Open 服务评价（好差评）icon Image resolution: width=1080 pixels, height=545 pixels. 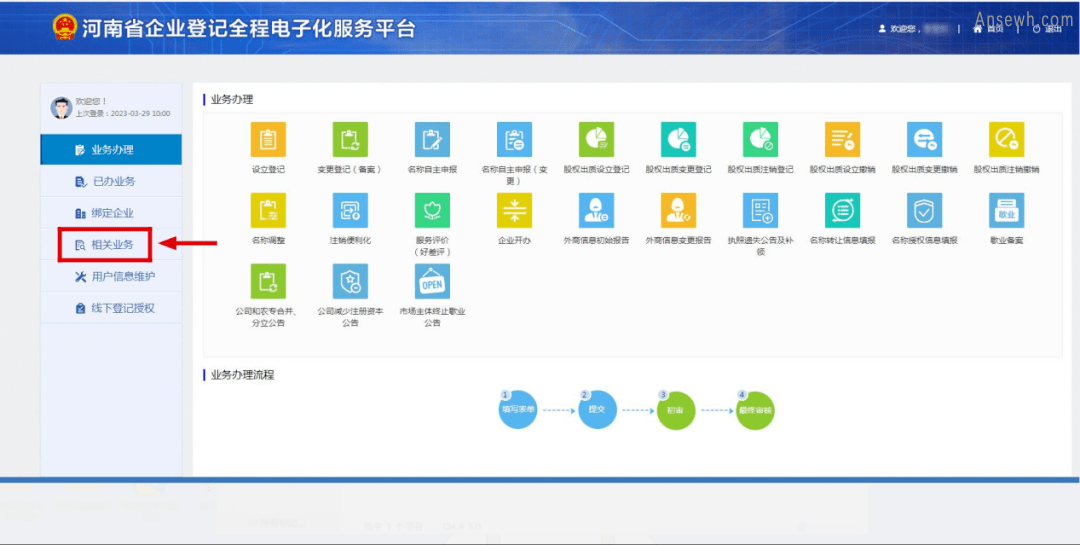click(x=432, y=211)
